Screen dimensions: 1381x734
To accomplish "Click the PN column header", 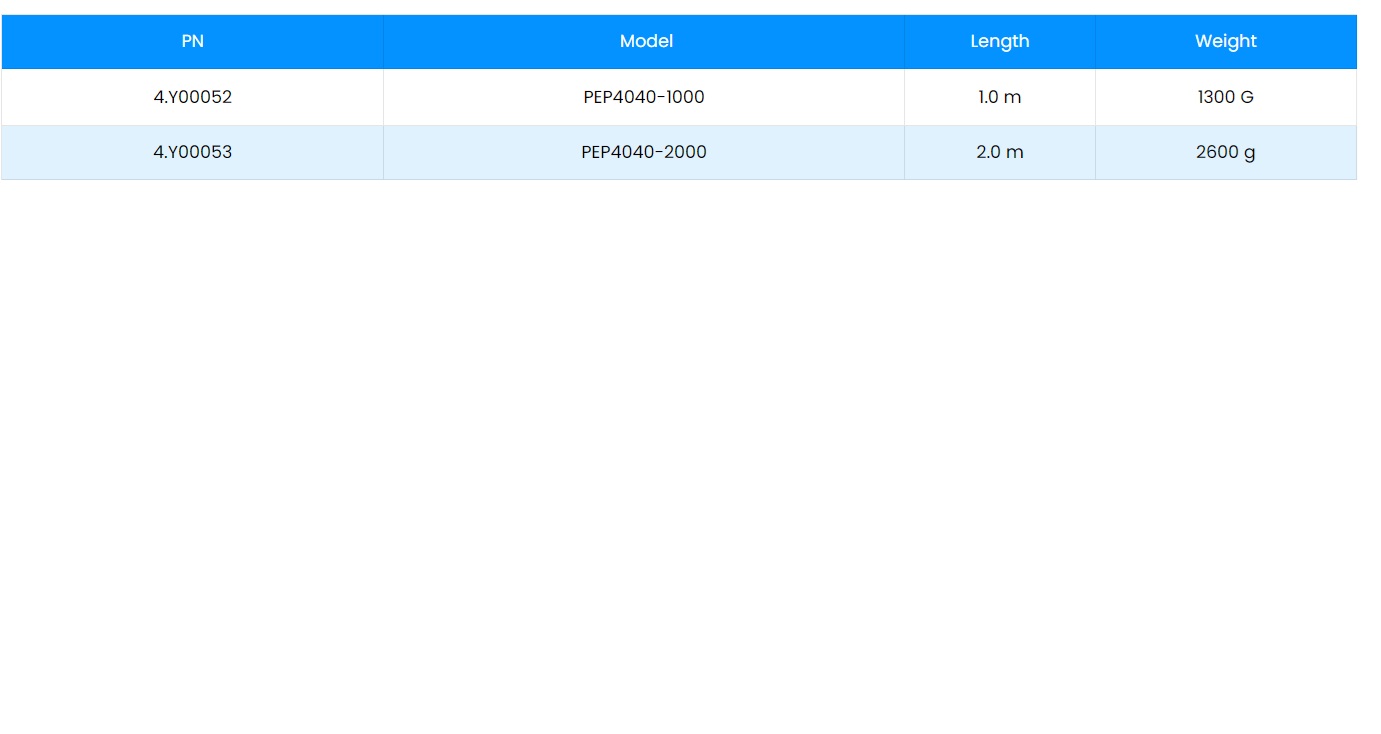I will (192, 41).
